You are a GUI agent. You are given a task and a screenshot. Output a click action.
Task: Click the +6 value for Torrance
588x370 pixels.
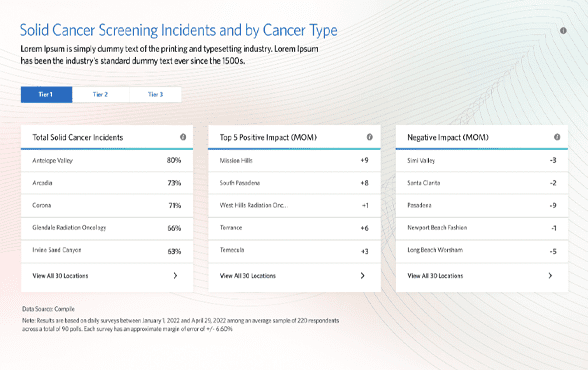tap(364, 228)
